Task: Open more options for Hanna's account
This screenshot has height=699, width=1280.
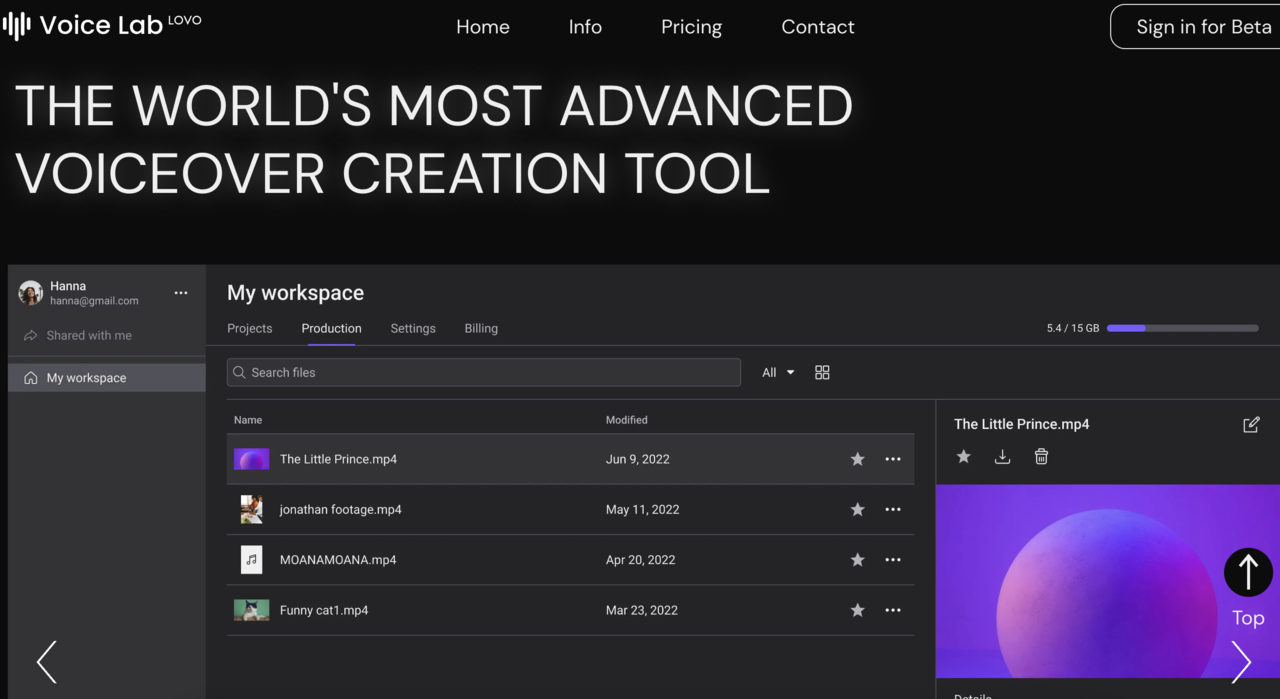Action: pos(181,293)
